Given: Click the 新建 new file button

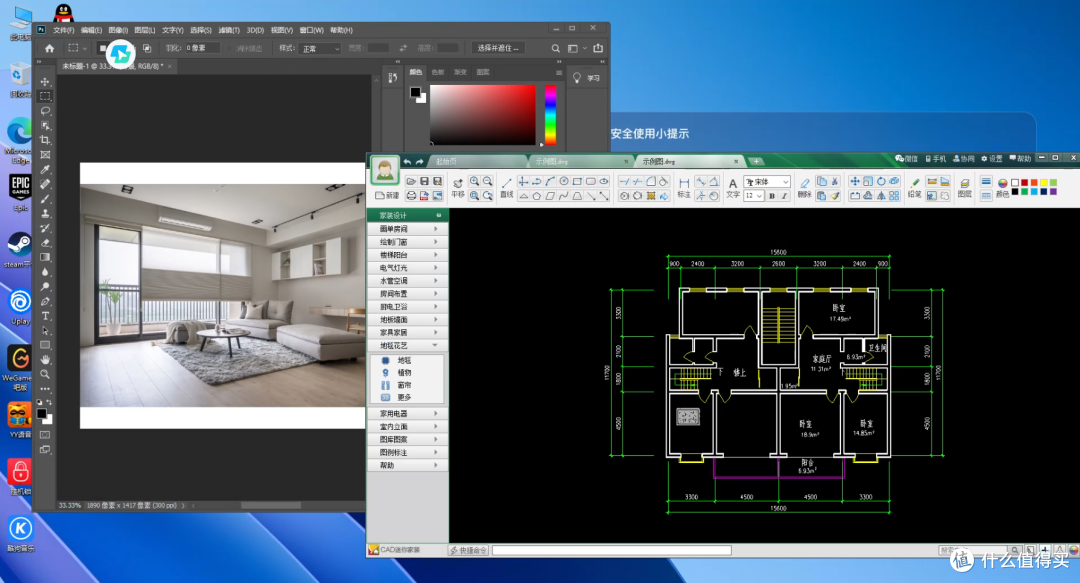Looking at the screenshot, I should (387, 196).
